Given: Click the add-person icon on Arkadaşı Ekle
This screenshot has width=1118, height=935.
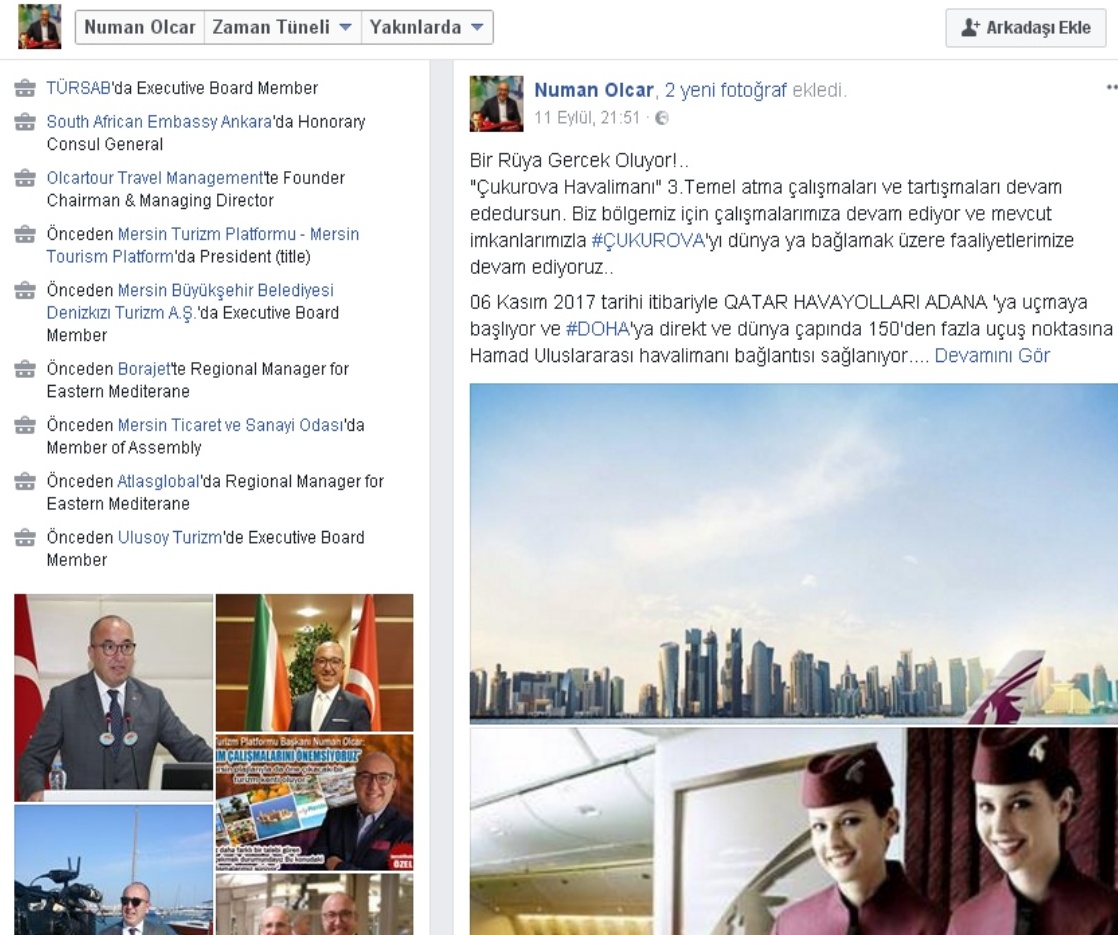Looking at the screenshot, I should pos(970,28).
